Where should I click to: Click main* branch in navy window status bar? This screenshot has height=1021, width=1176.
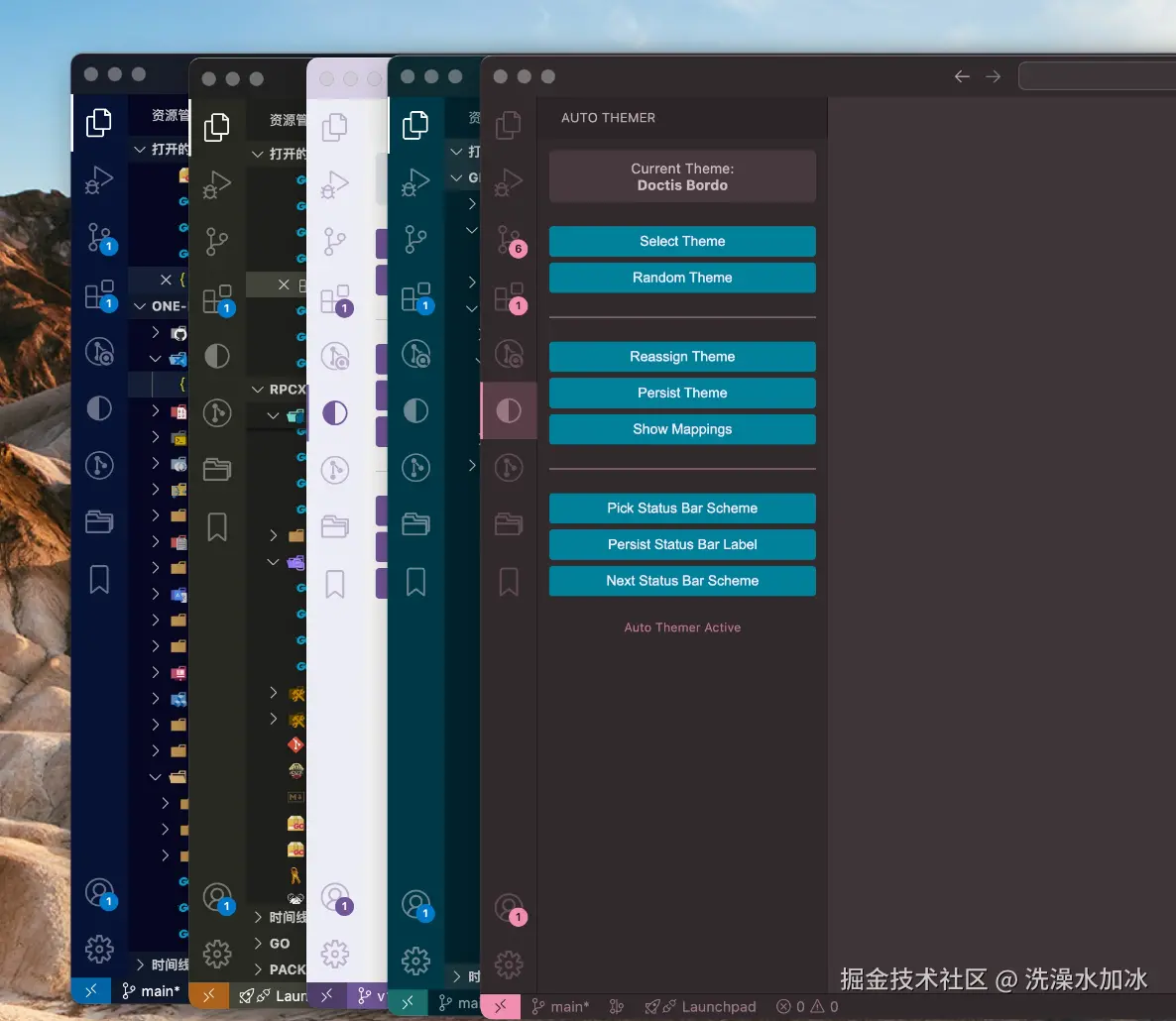point(151,991)
